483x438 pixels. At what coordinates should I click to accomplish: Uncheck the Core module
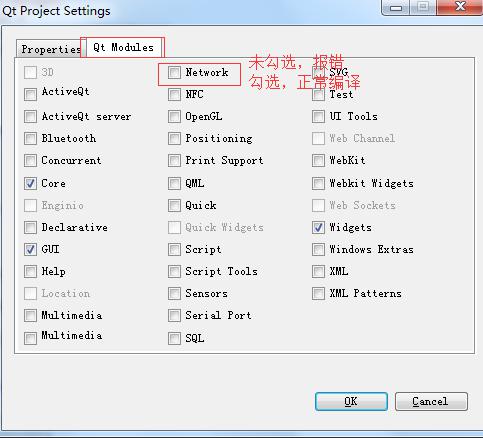click(30, 183)
